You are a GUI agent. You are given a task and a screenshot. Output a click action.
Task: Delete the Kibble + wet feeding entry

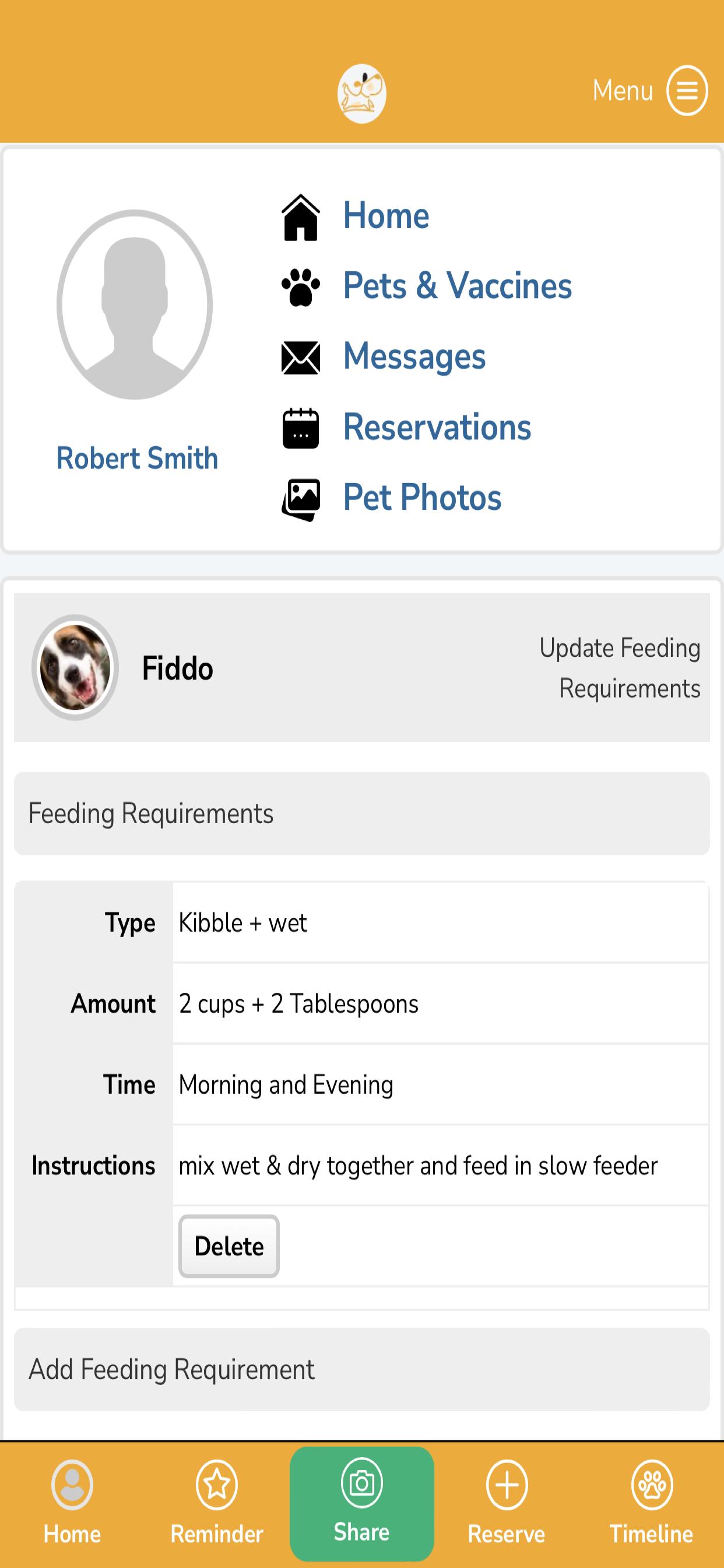[x=229, y=1247]
